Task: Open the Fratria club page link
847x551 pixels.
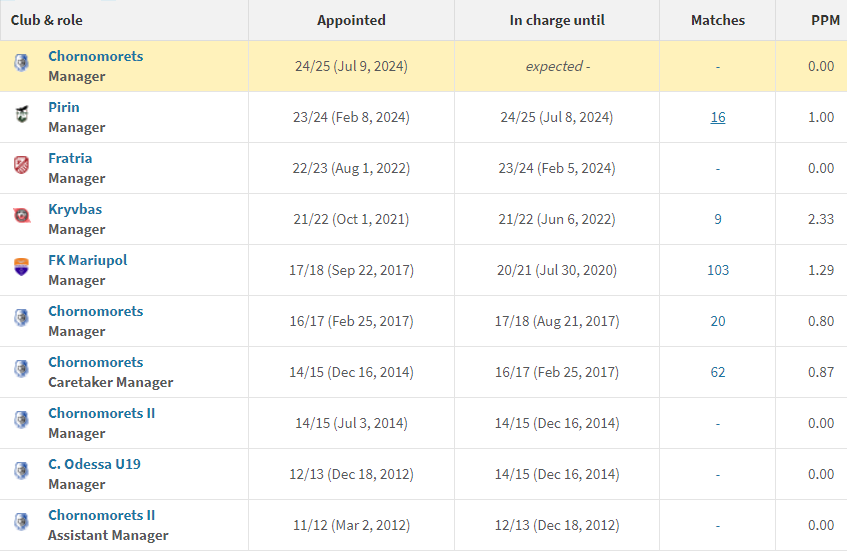Action: click(70, 158)
